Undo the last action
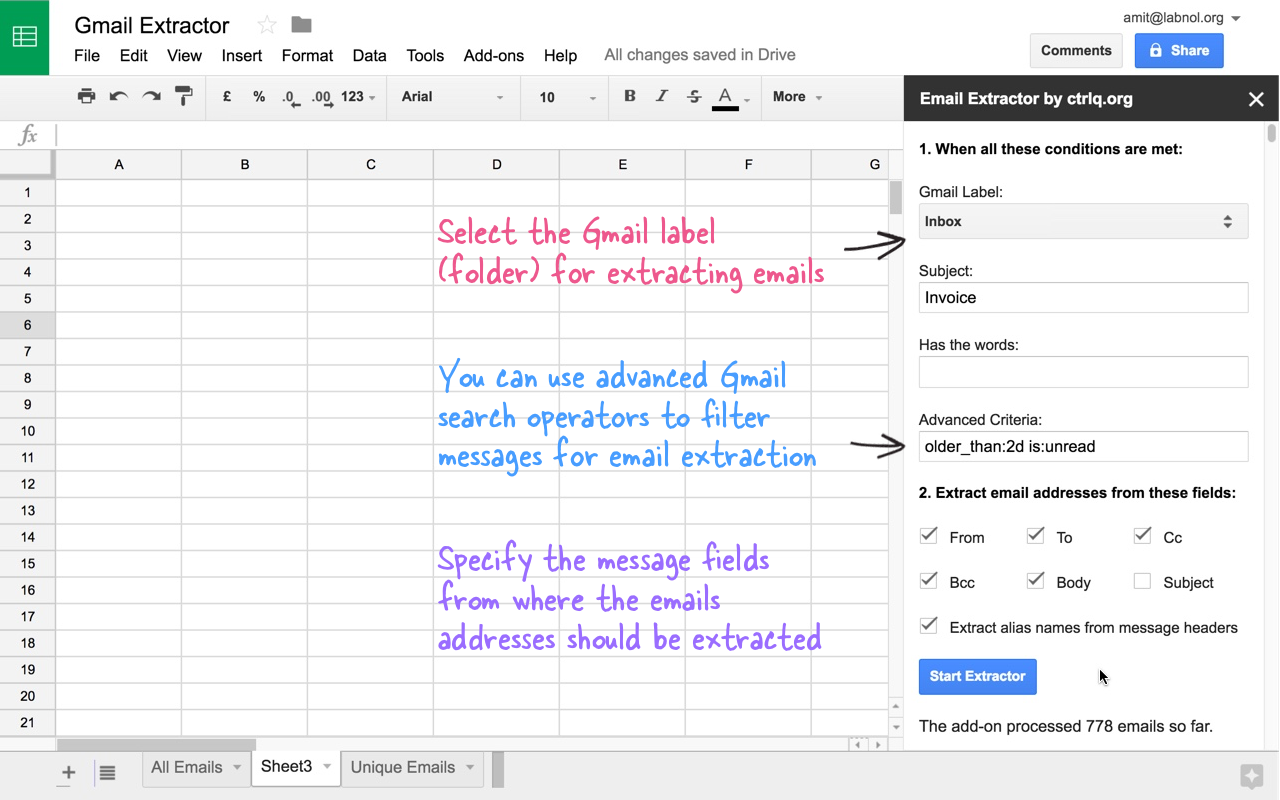Viewport: 1280px width, 800px height. point(119,97)
